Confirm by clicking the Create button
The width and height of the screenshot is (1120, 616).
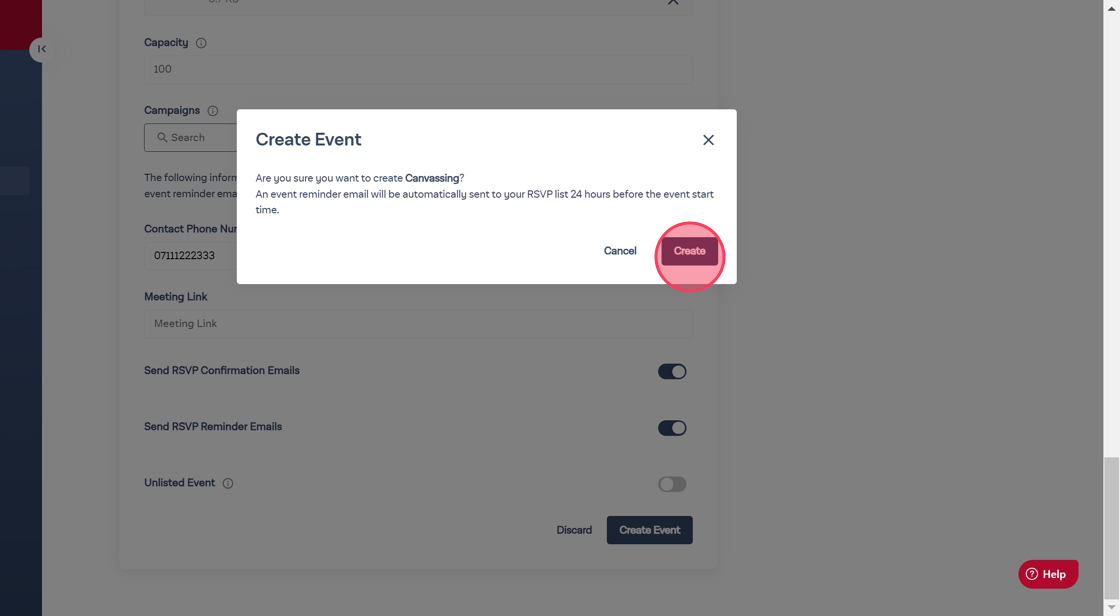689,251
